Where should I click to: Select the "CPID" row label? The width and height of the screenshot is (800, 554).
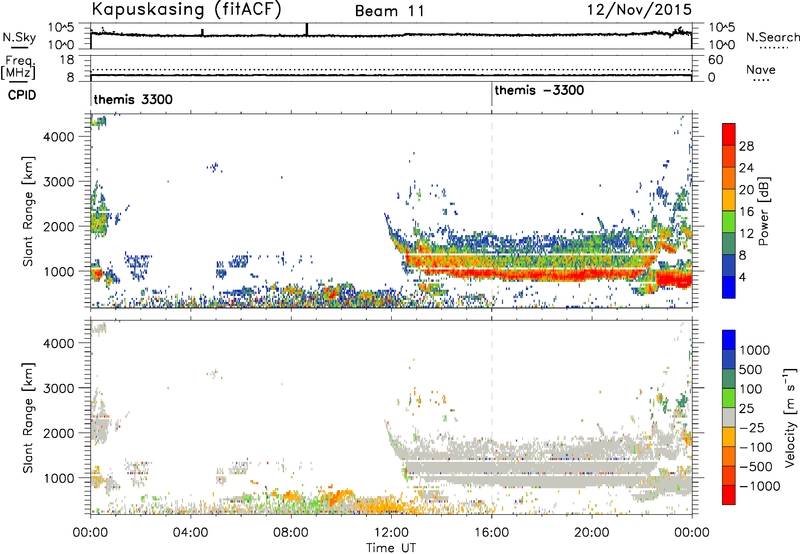point(22,95)
